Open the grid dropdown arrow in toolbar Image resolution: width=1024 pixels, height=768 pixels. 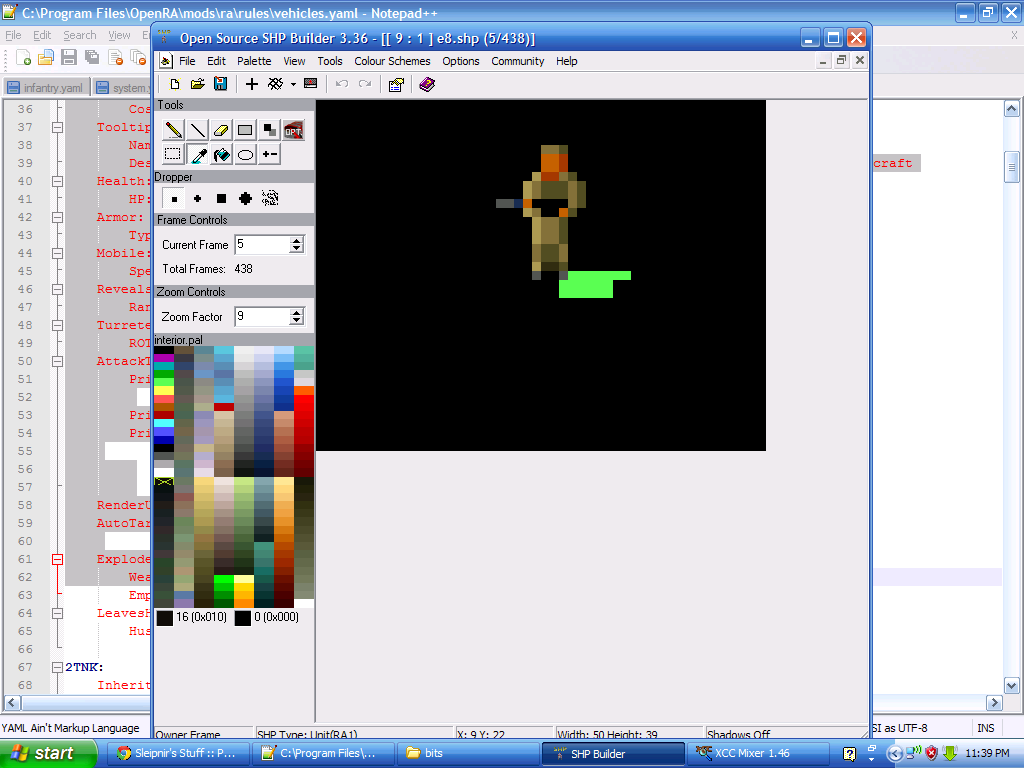(293, 84)
